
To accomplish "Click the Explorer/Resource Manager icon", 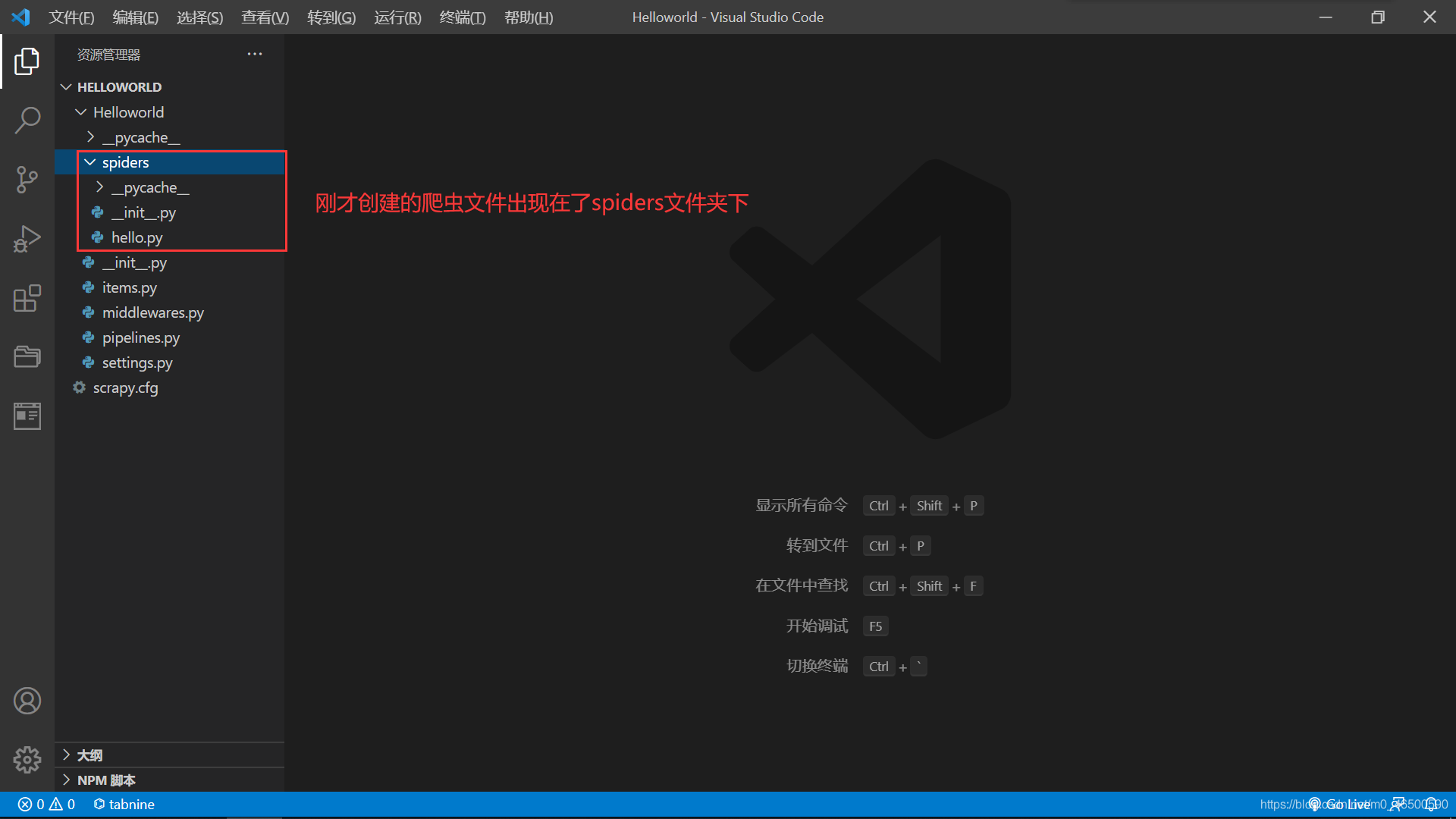I will coord(27,59).
